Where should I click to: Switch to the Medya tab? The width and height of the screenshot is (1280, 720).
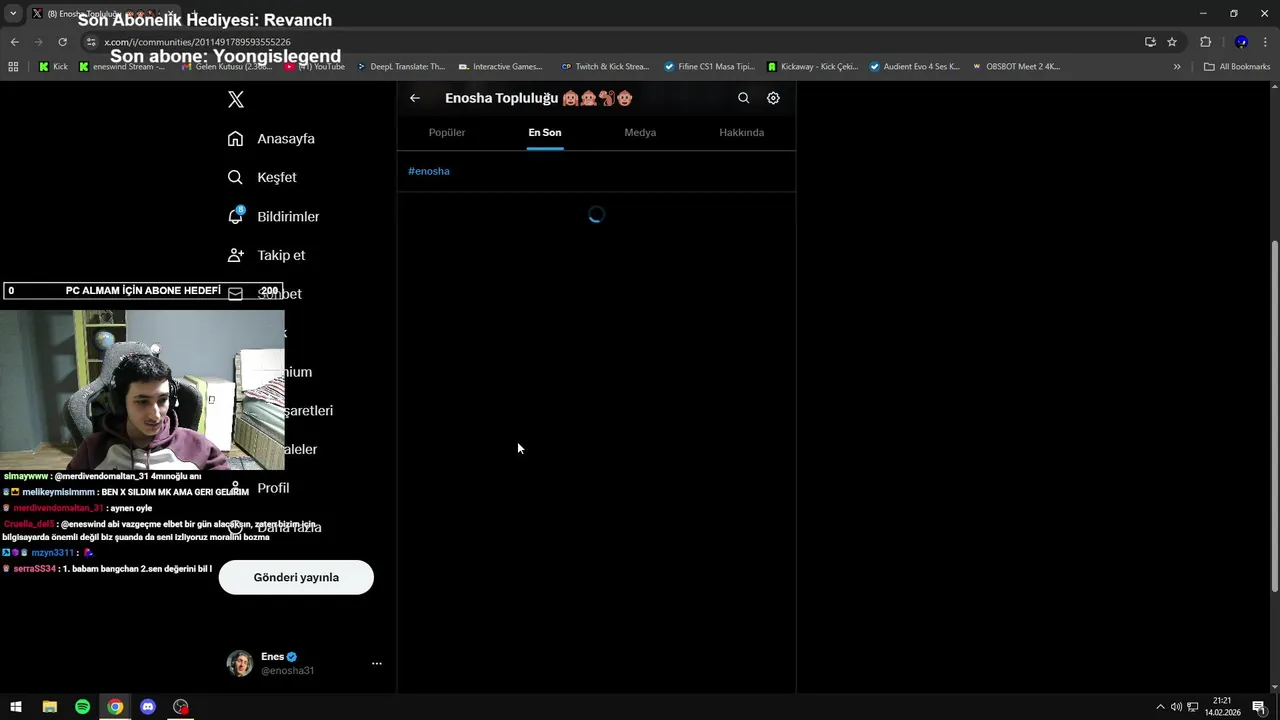[640, 132]
